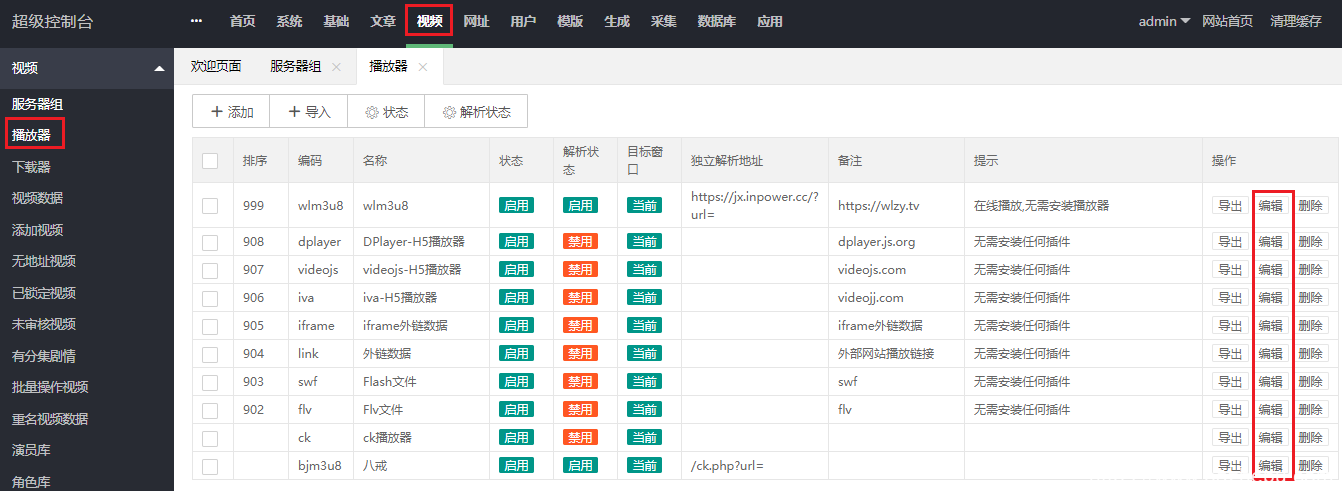Open 文章 in top navigation

[x=383, y=21]
